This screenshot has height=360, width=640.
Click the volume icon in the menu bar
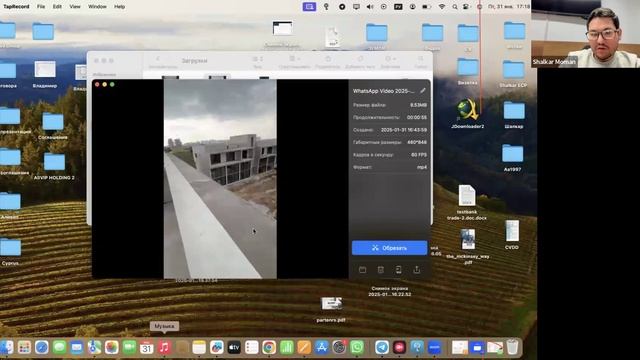(x=370, y=7)
